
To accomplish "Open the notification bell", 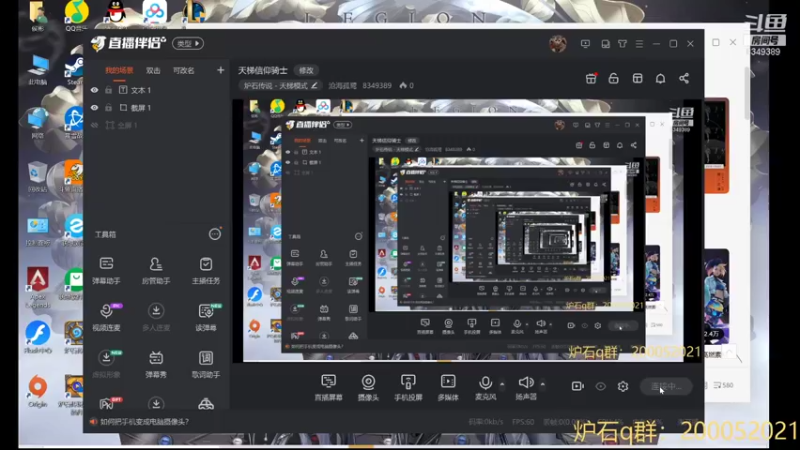I will coord(660,78).
